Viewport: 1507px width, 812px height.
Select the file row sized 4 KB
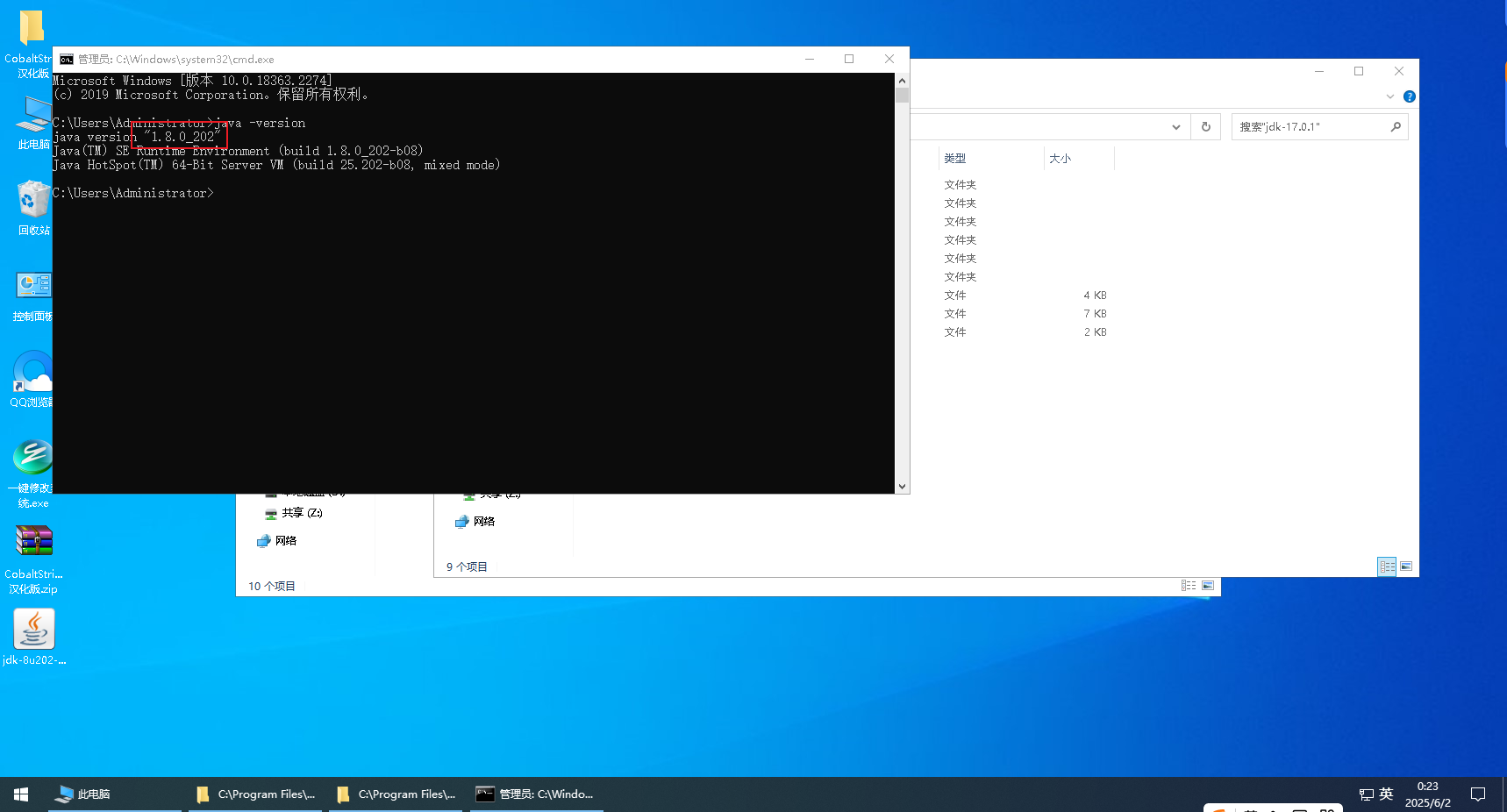coord(1025,296)
